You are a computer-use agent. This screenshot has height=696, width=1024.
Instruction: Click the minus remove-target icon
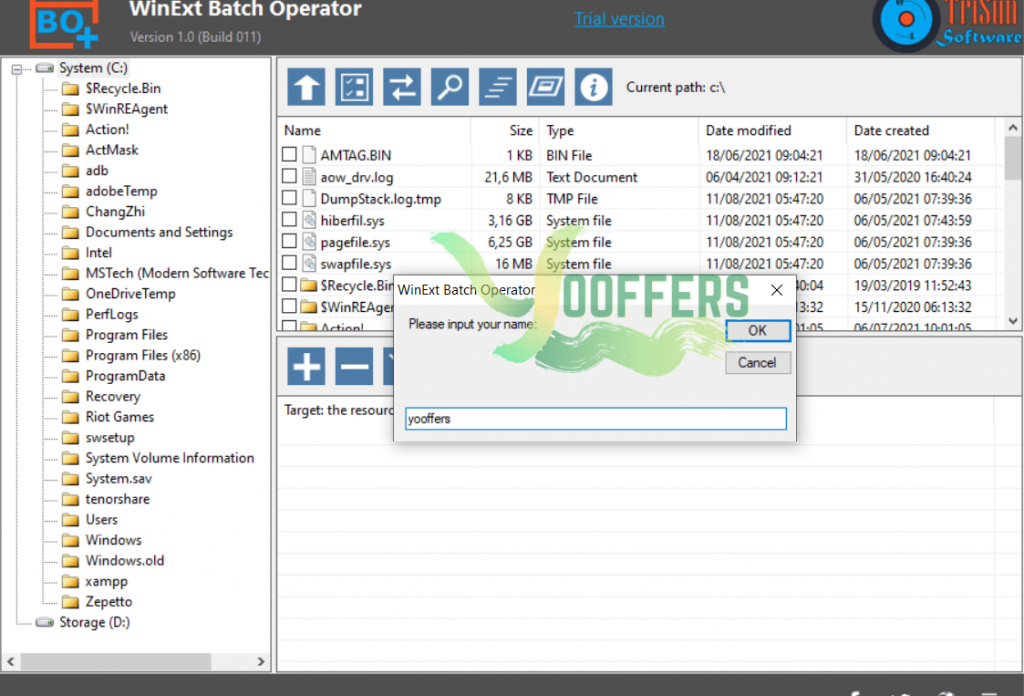[354, 366]
